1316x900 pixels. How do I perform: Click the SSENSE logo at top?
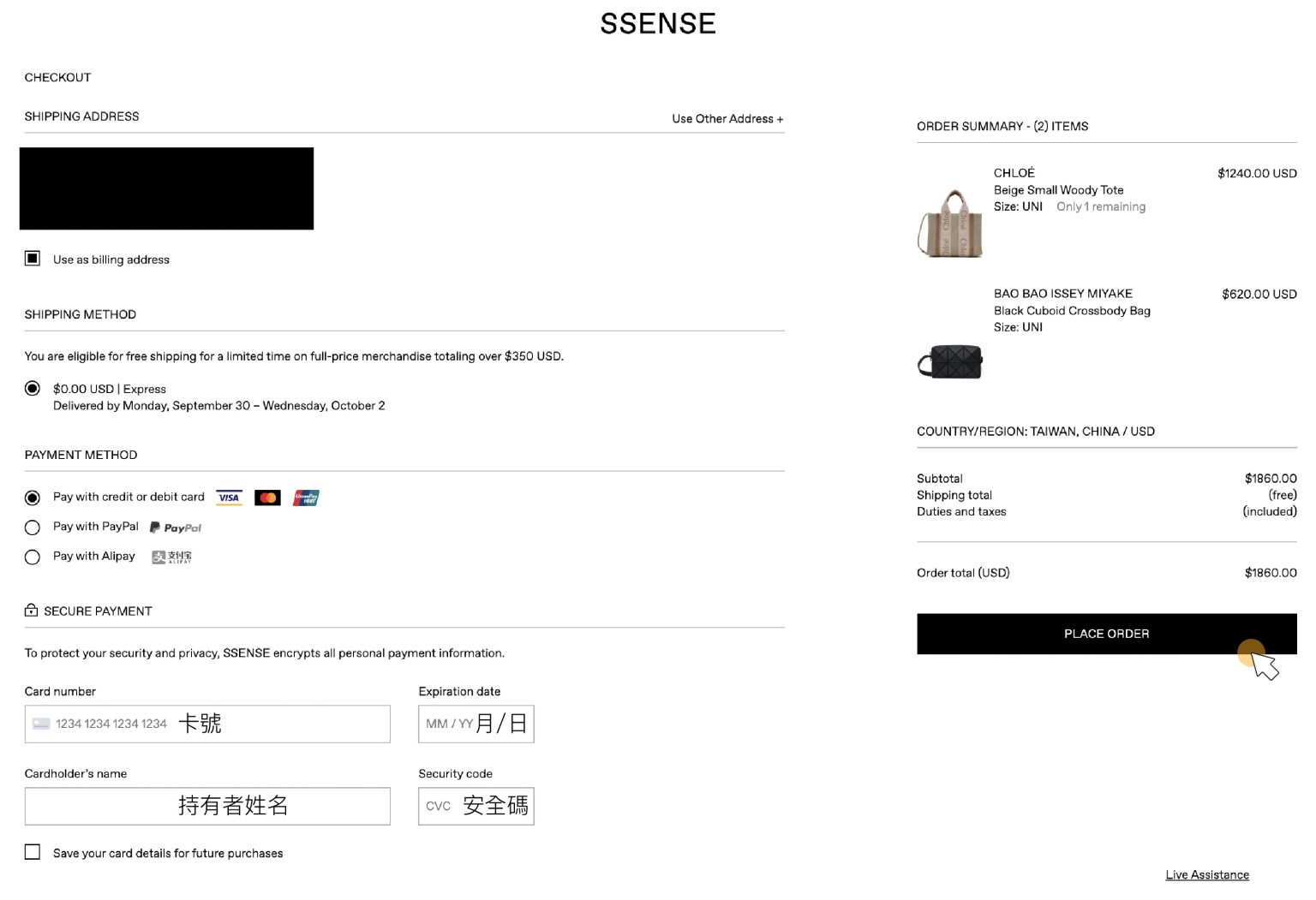[657, 24]
